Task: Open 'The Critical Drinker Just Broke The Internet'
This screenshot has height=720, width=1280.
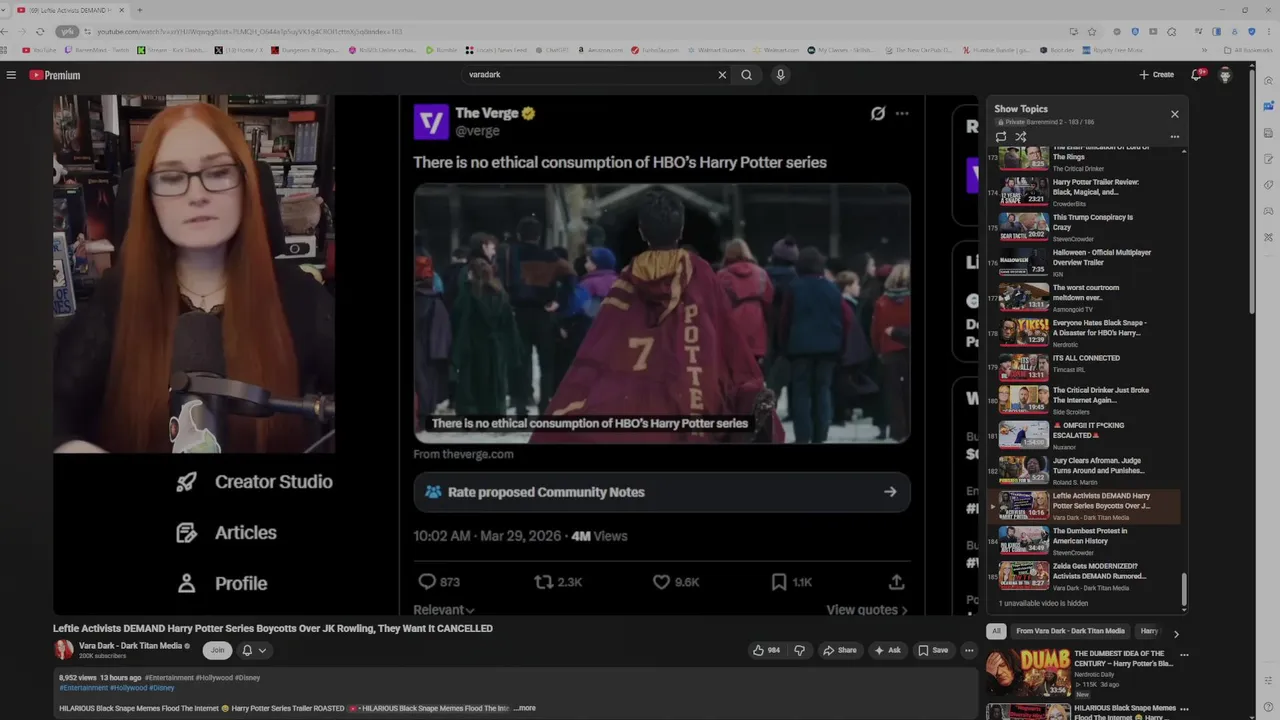Action: coord(1085,400)
